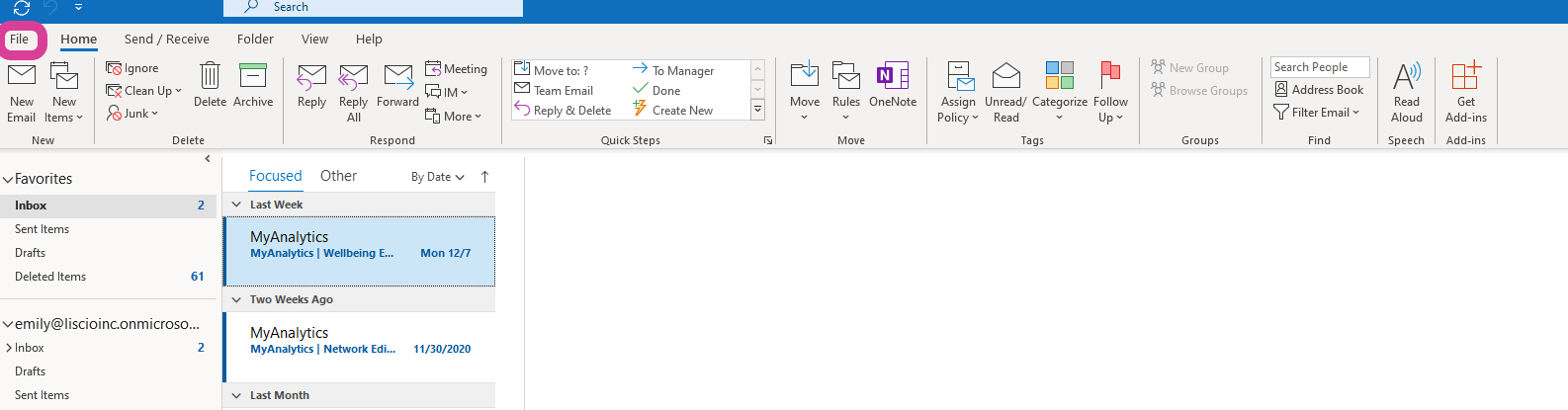Collapse the folder pane
The width and height of the screenshot is (1568, 410).
click(208, 158)
